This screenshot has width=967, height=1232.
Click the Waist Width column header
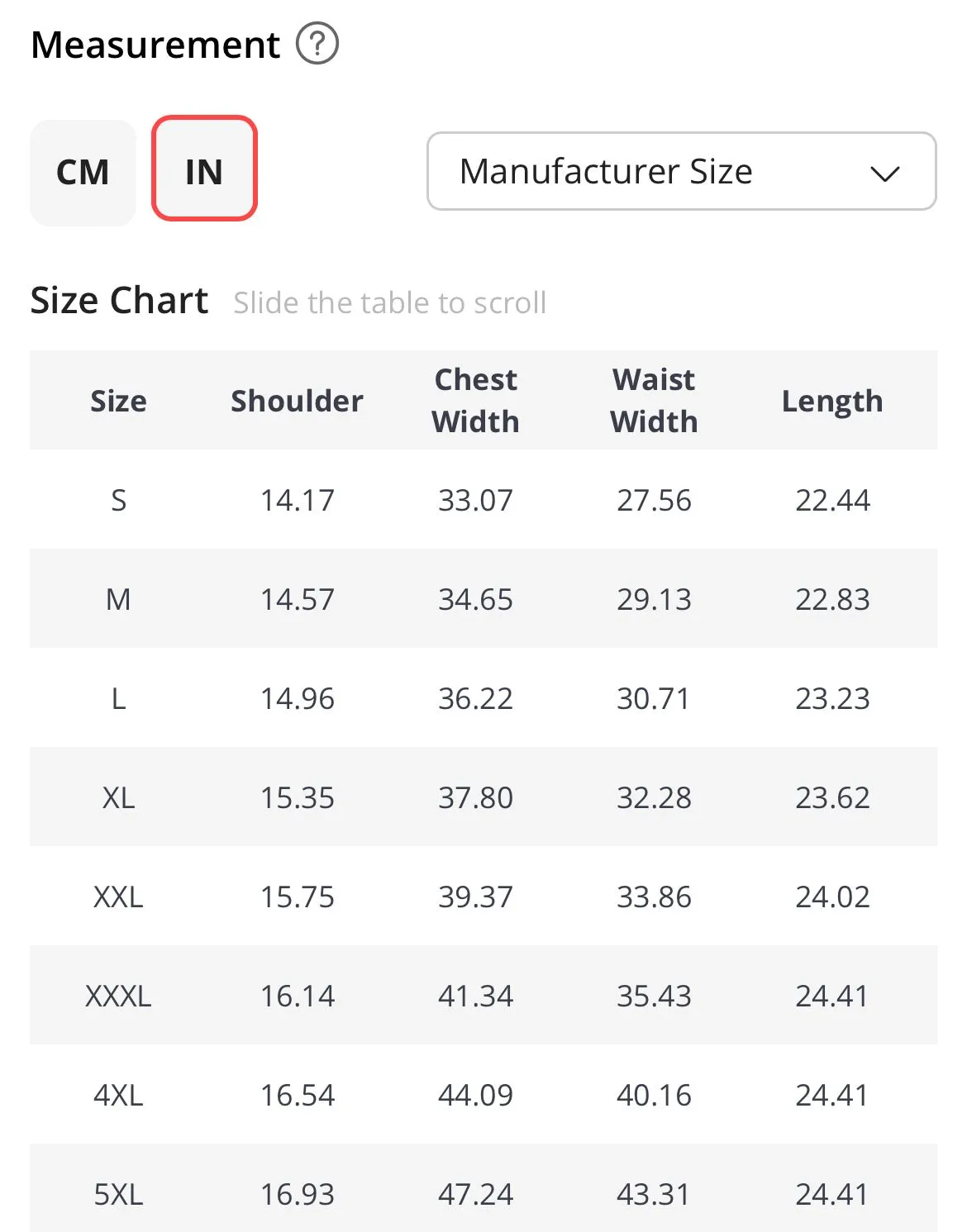click(x=654, y=400)
